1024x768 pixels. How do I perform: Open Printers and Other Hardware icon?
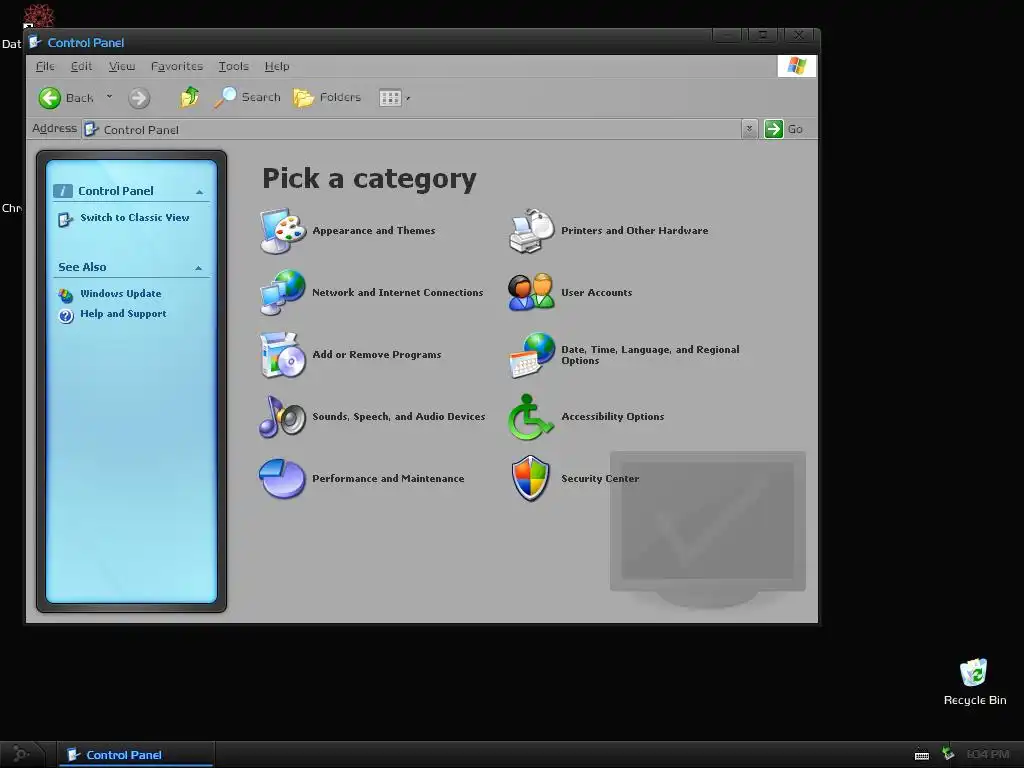(532, 231)
